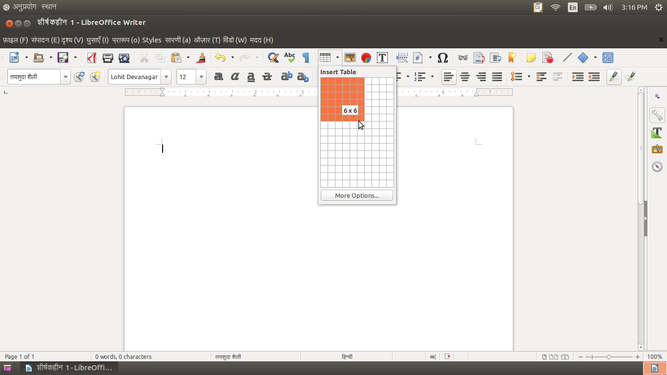667x375 pixels.
Task: Toggle Strikethrough formatting
Action: coord(267,77)
